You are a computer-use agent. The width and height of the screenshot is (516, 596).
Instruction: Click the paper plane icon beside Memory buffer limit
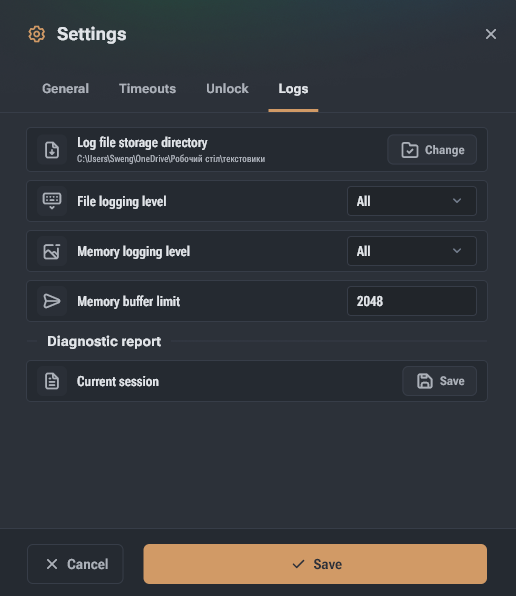52,301
